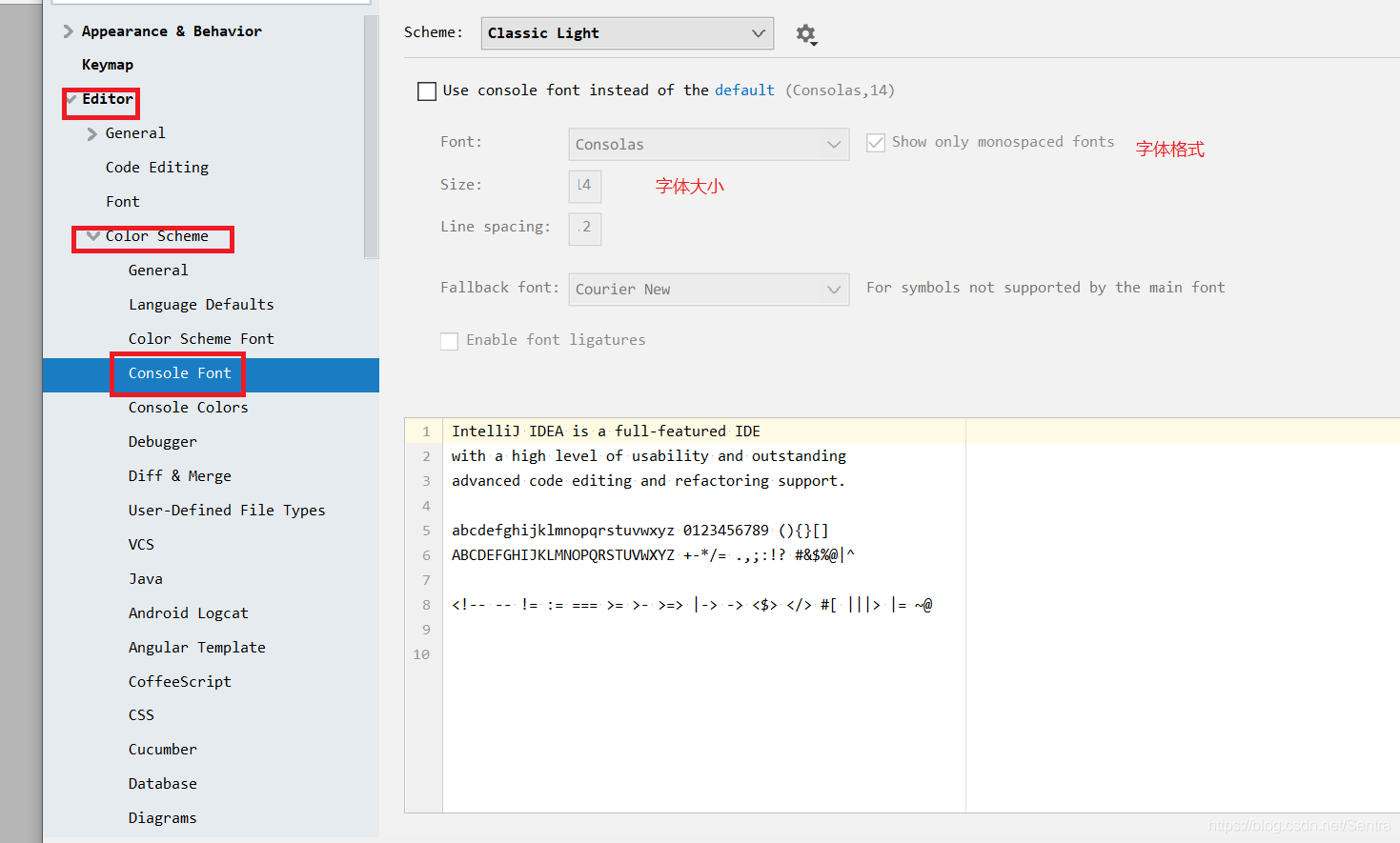Select Keymap in the settings tree
Viewport: 1400px width, 843px height.
pyautogui.click(x=108, y=65)
